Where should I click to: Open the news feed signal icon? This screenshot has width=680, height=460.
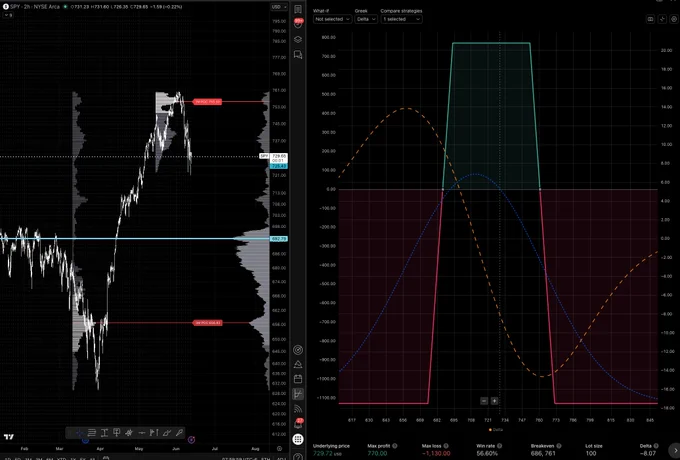tap(298, 408)
